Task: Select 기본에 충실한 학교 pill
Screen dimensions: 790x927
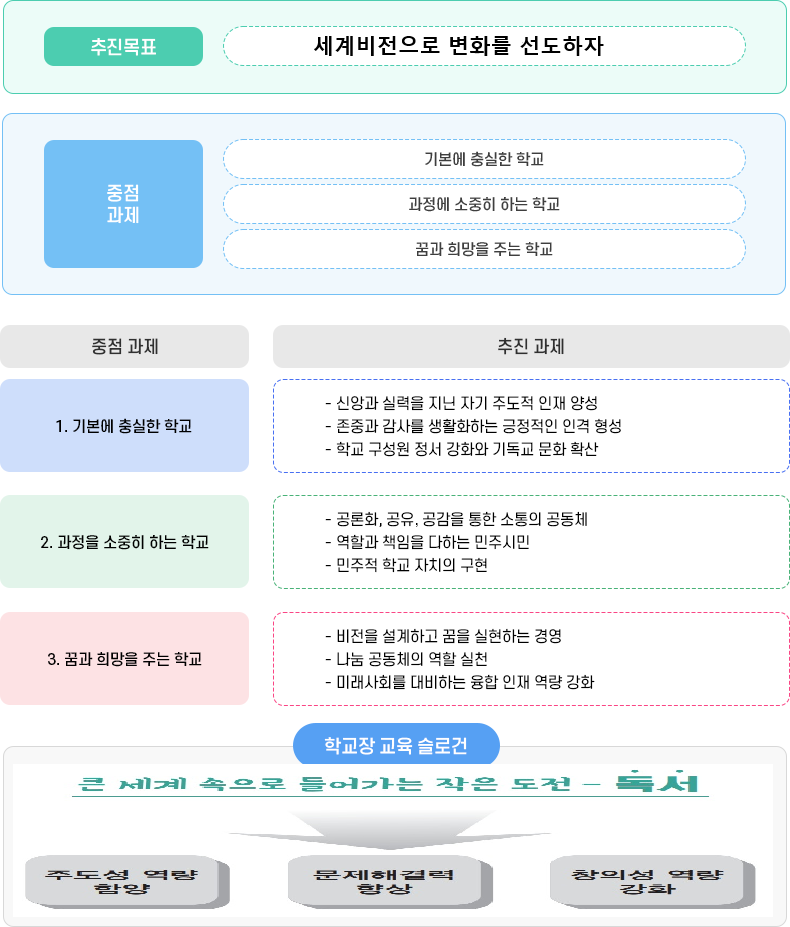Action: (x=484, y=159)
